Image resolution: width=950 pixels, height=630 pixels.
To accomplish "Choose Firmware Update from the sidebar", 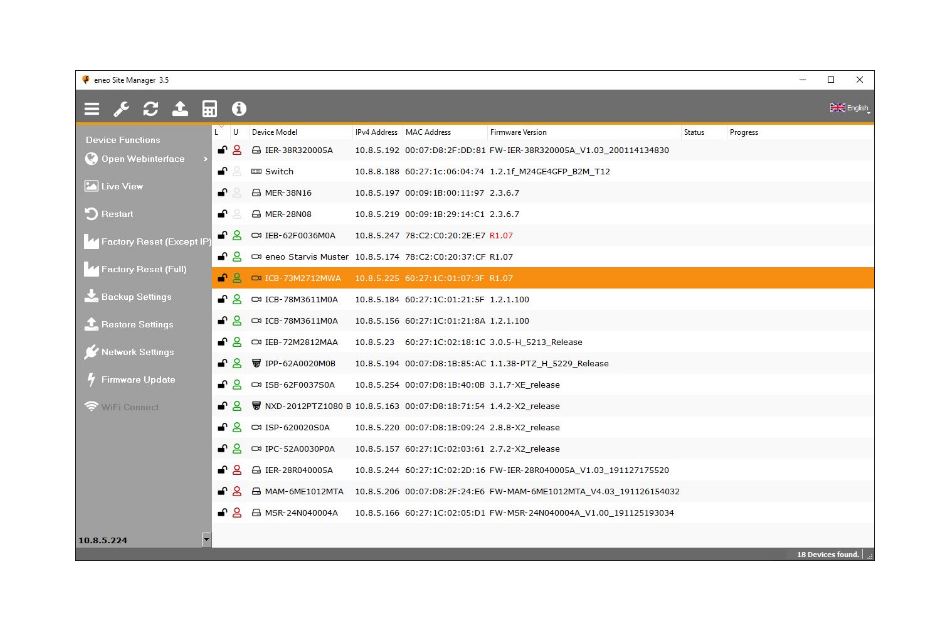I will [137, 380].
